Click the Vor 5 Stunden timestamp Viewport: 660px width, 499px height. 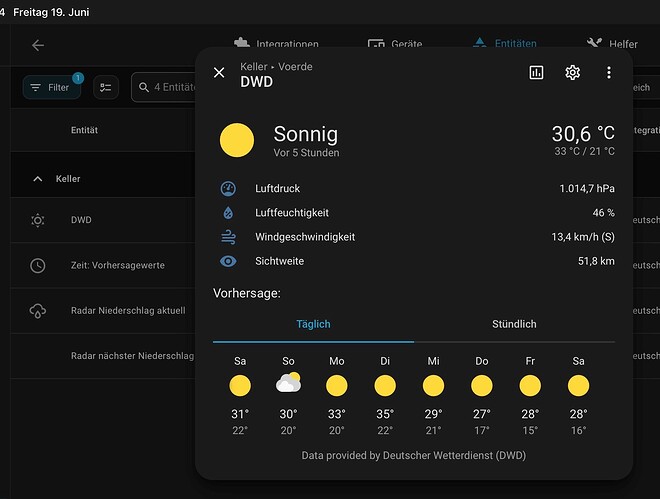click(306, 153)
